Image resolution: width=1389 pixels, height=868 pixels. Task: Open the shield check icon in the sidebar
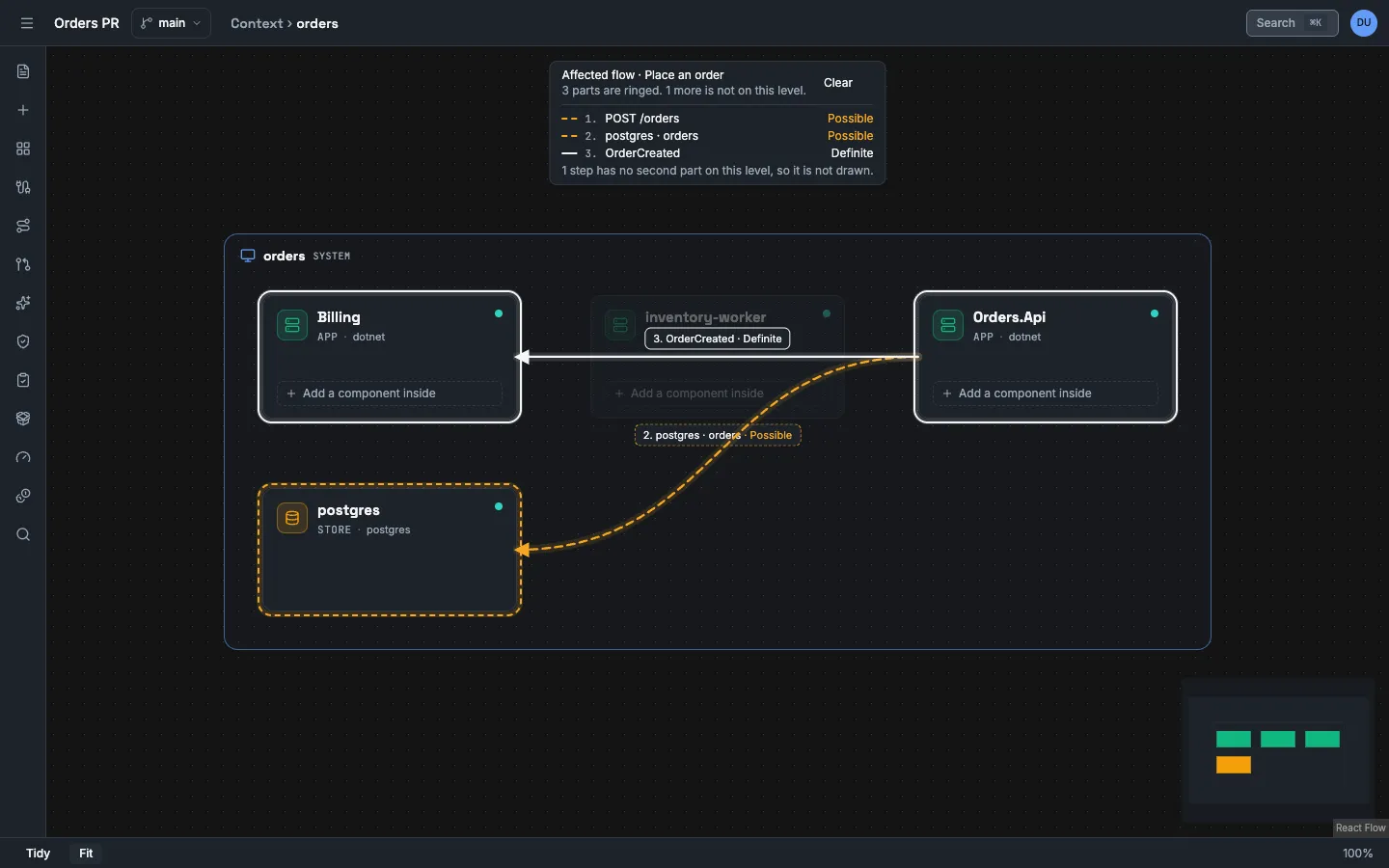coord(23,341)
